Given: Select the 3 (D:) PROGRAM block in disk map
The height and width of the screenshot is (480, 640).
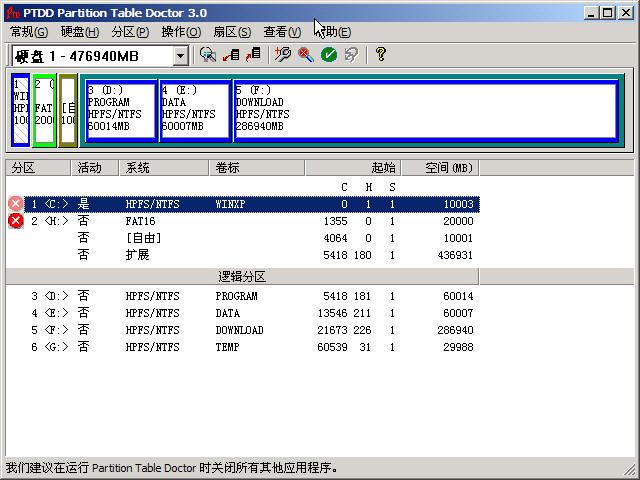Looking at the screenshot, I should (x=121, y=111).
